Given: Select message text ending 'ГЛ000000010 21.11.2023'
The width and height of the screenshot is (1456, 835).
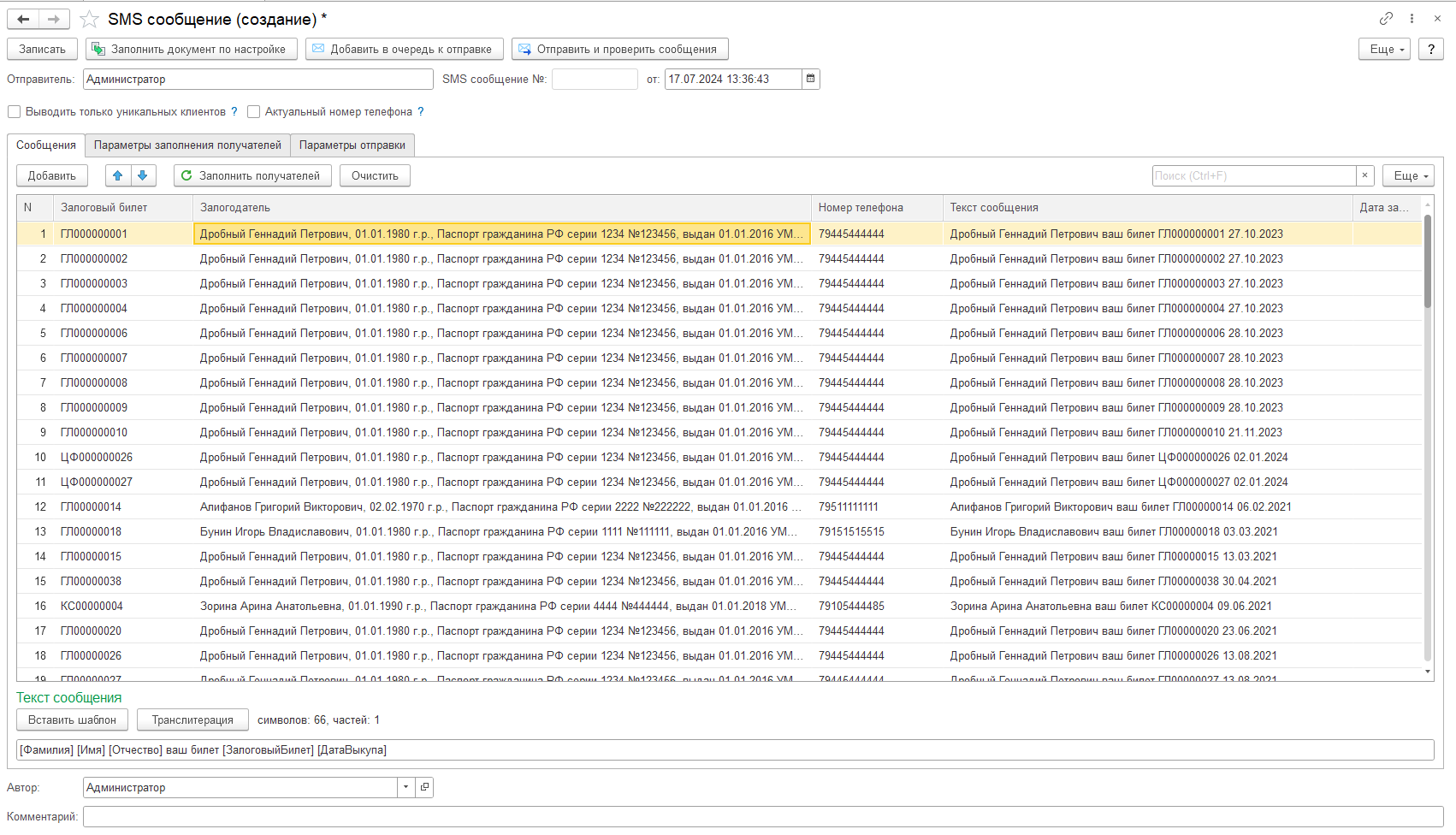Looking at the screenshot, I should (1148, 432).
